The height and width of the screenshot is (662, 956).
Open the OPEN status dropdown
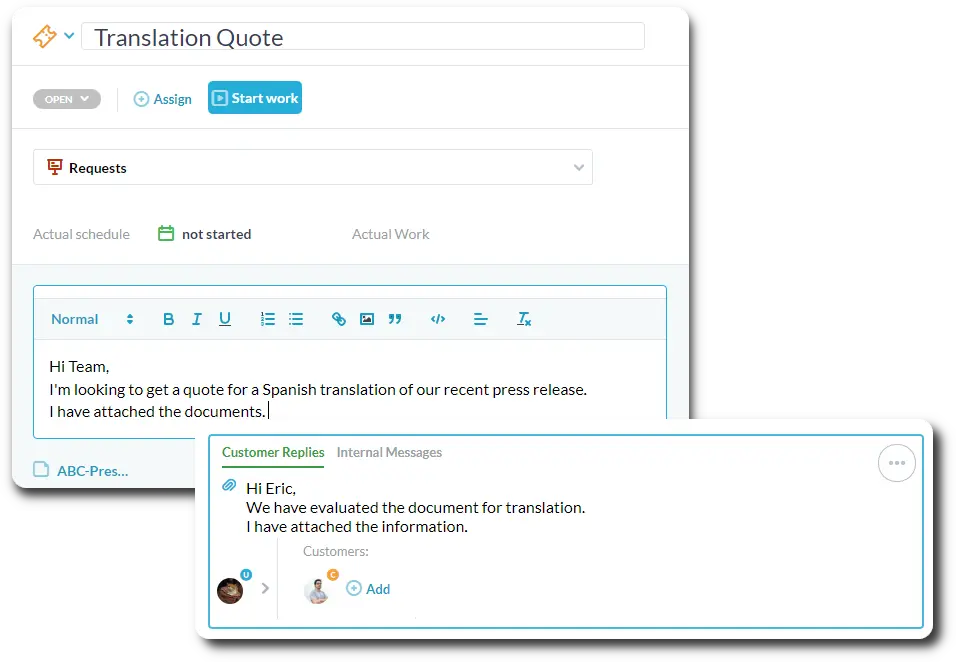coord(67,99)
